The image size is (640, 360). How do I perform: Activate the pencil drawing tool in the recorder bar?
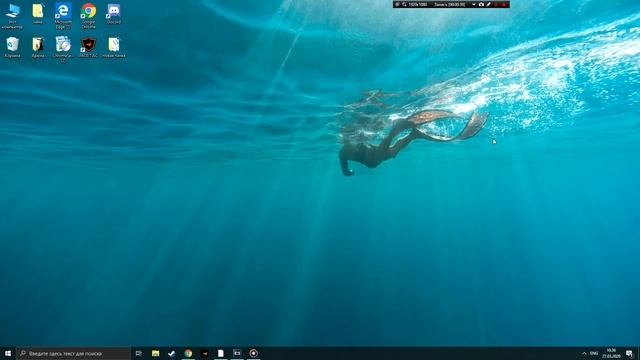(489, 4)
